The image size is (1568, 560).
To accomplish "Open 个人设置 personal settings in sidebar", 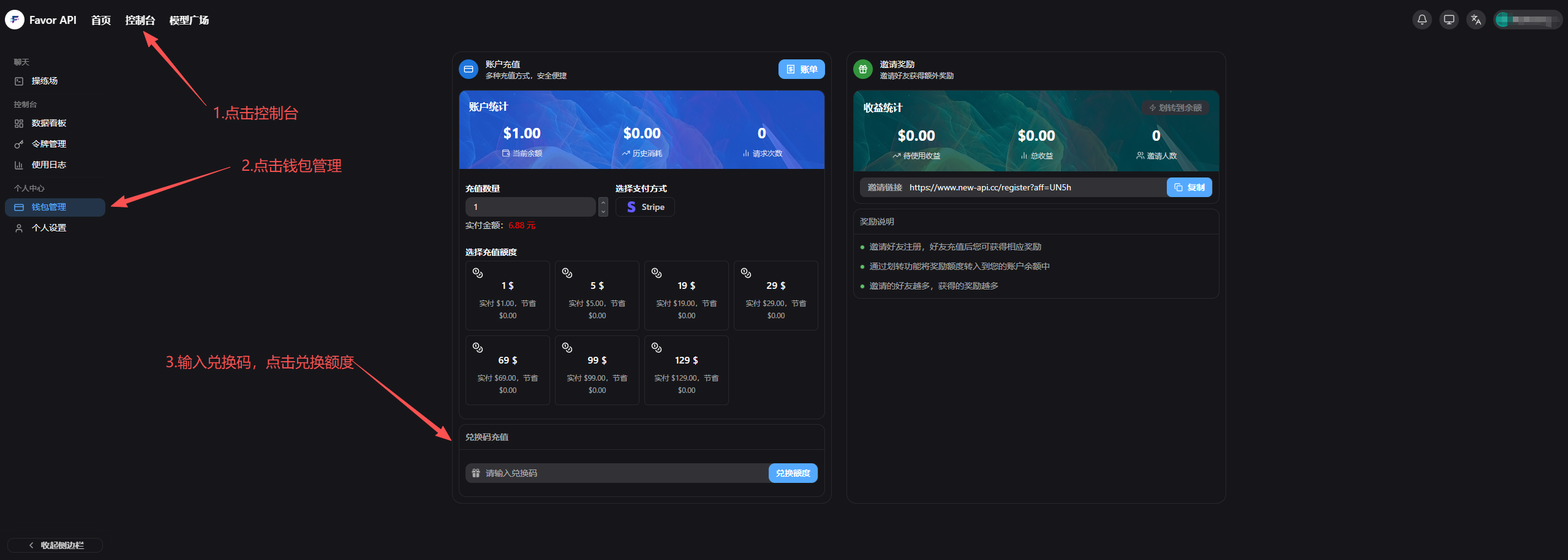I will click(55, 228).
